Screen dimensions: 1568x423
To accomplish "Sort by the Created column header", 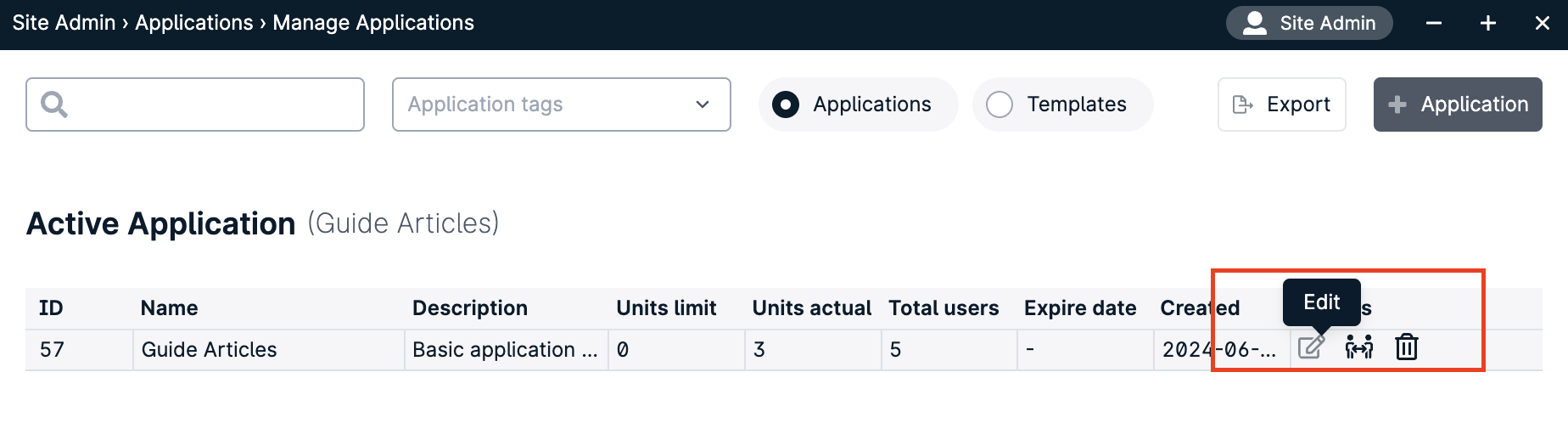I will click(x=1200, y=308).
